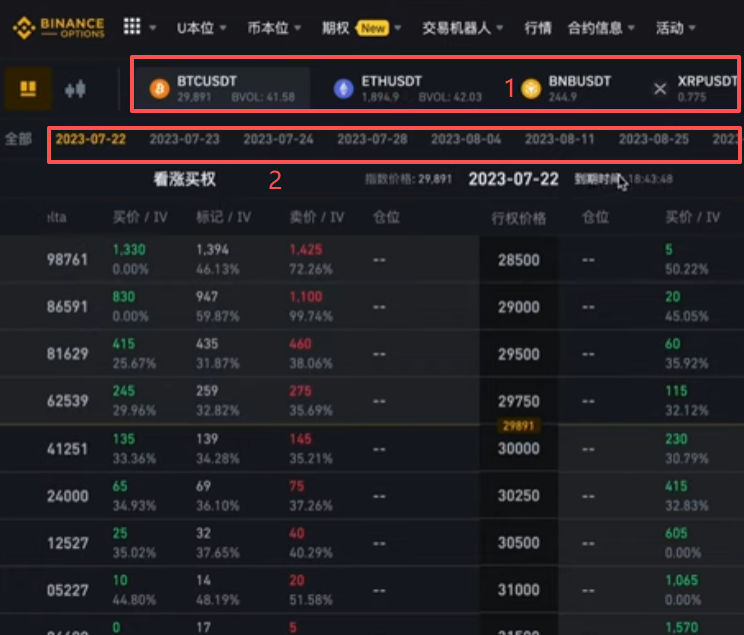Viewport: 744px width, 635px height.
Task: Click put bid price 115 for strike 29750
Action: click(676, 391)
